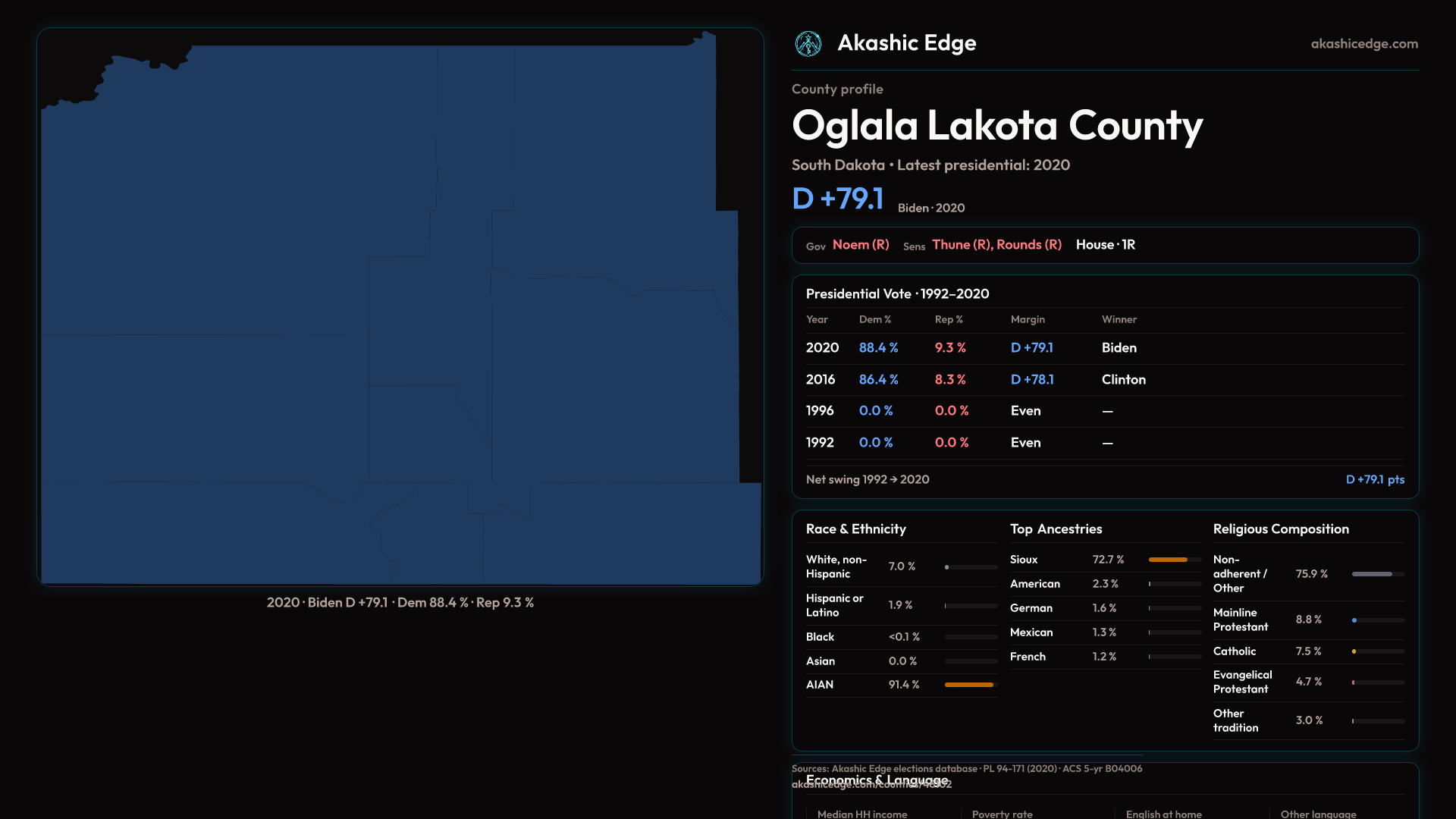The height and width of the screenshot is (819, 1456).
Task: Open the akashicedge.com link
Action: 1363,44
